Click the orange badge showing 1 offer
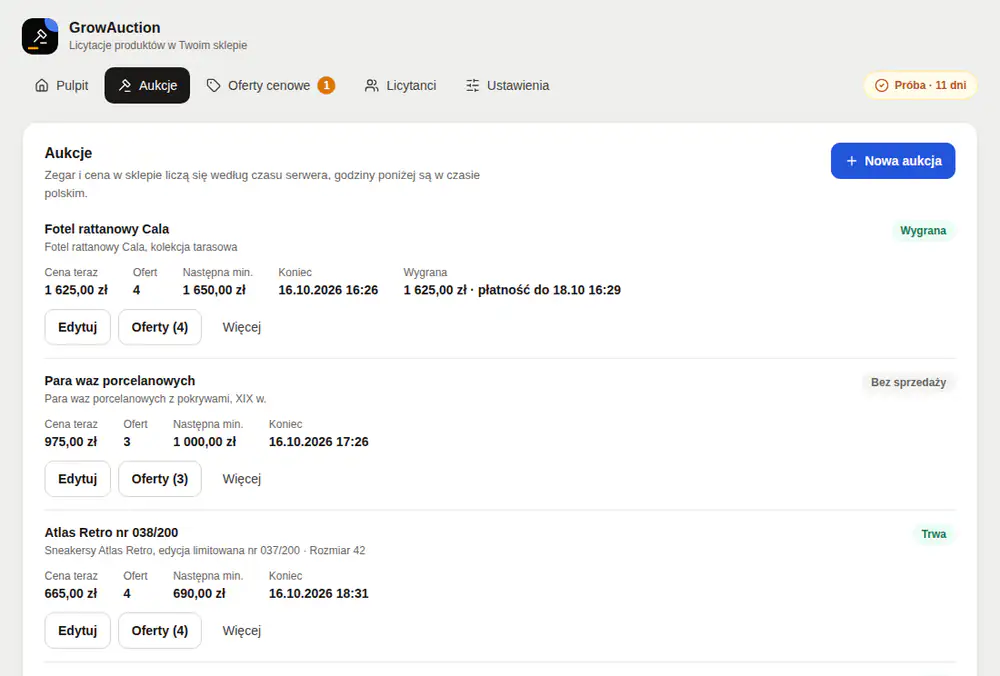This screenshot has height=676, width=1000. pyautogui.click(x=327, y=85)
